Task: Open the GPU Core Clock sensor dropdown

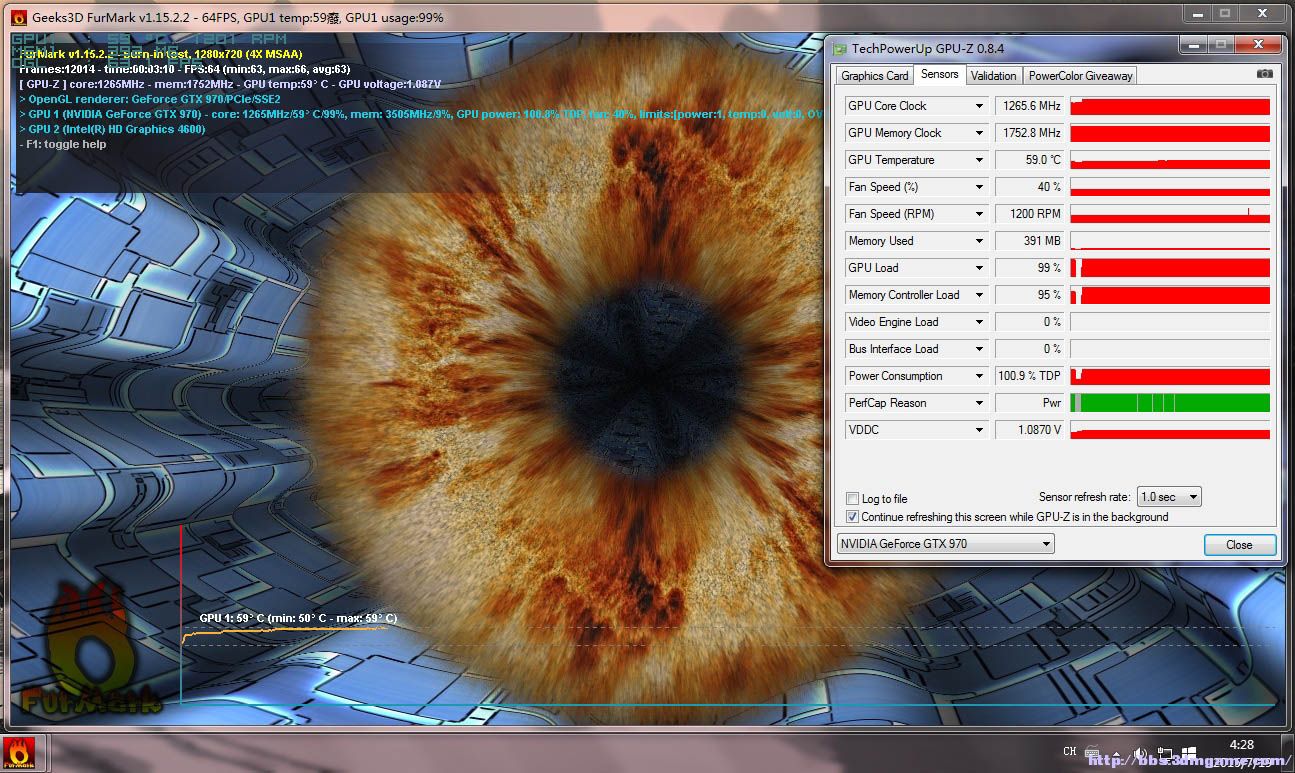Action: [x=979, y=106]
